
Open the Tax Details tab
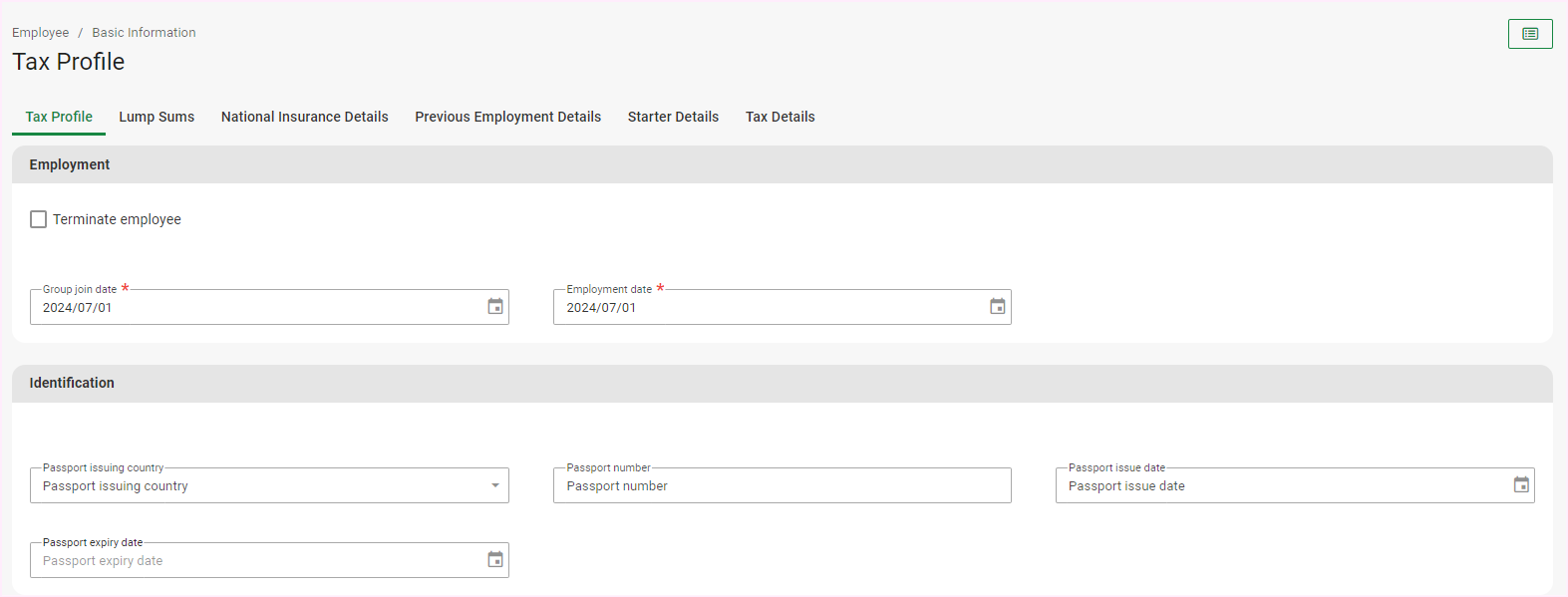780,117
